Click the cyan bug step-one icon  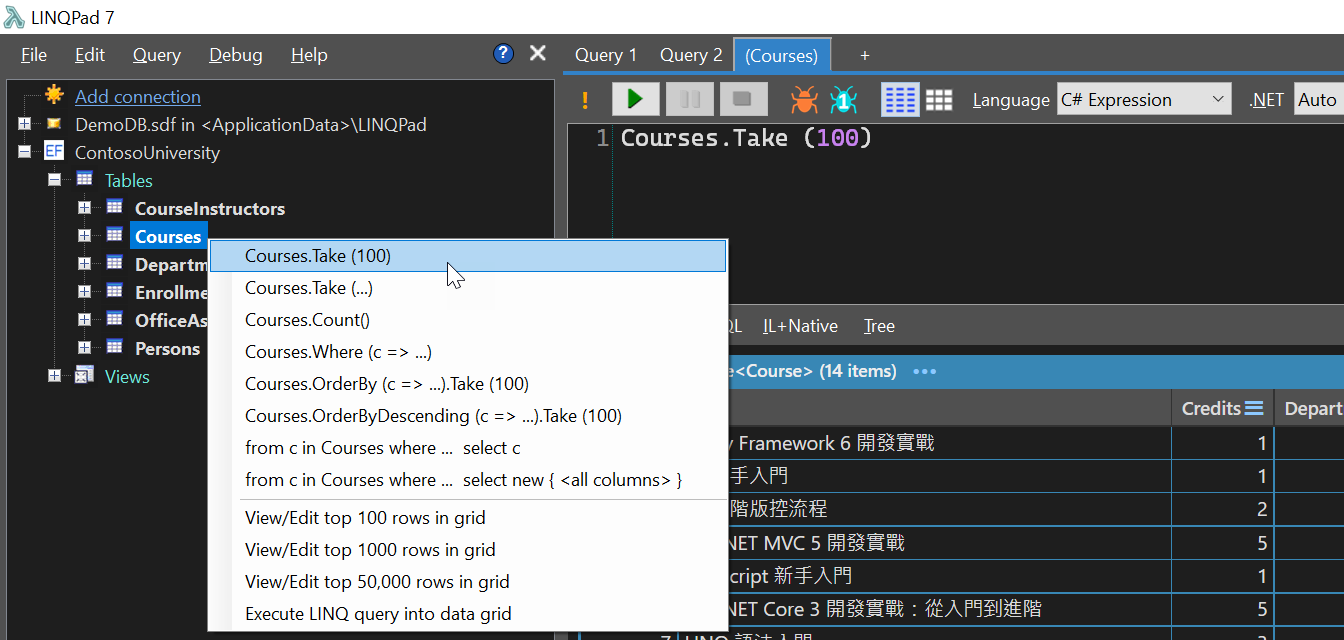[x=844, y=99]
